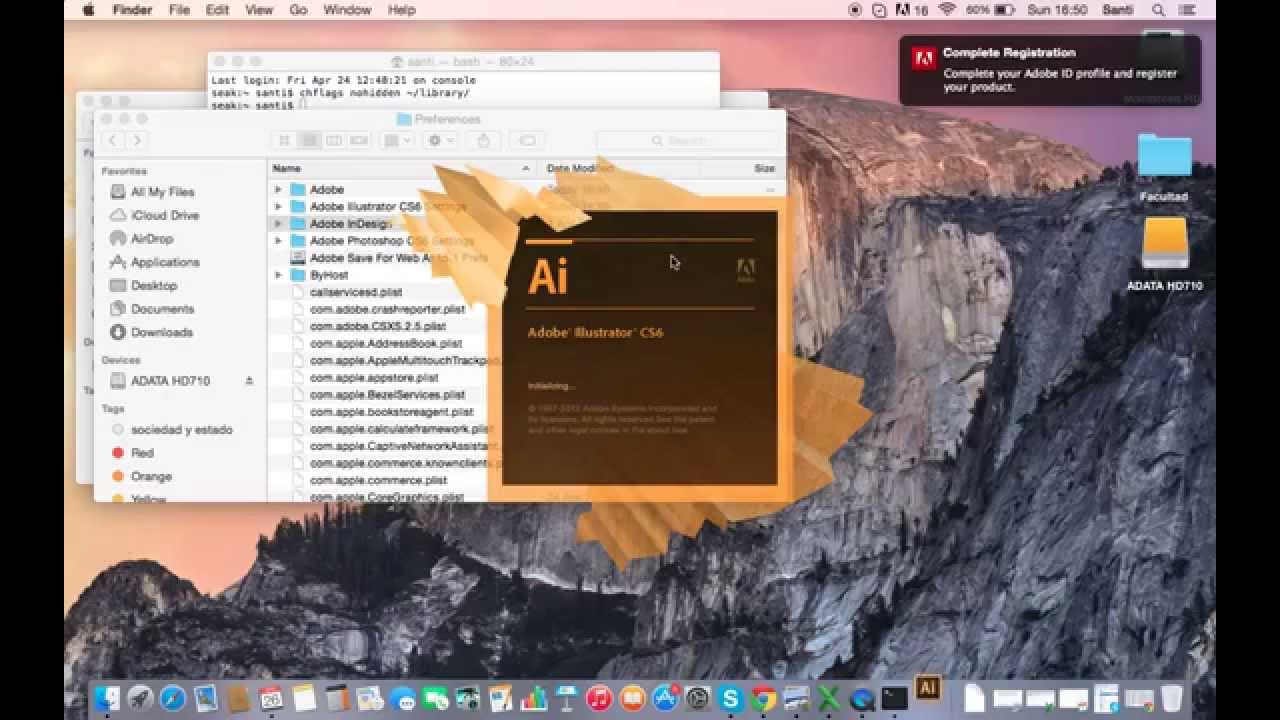Open Spotlight search in menu bar

pos(1159,10)
